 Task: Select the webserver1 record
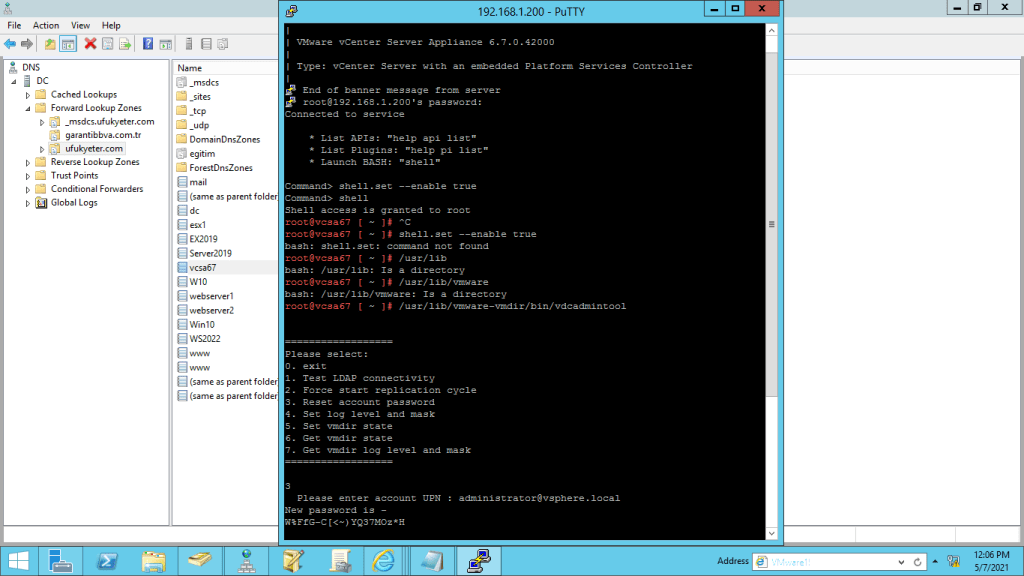click(211, 296)
